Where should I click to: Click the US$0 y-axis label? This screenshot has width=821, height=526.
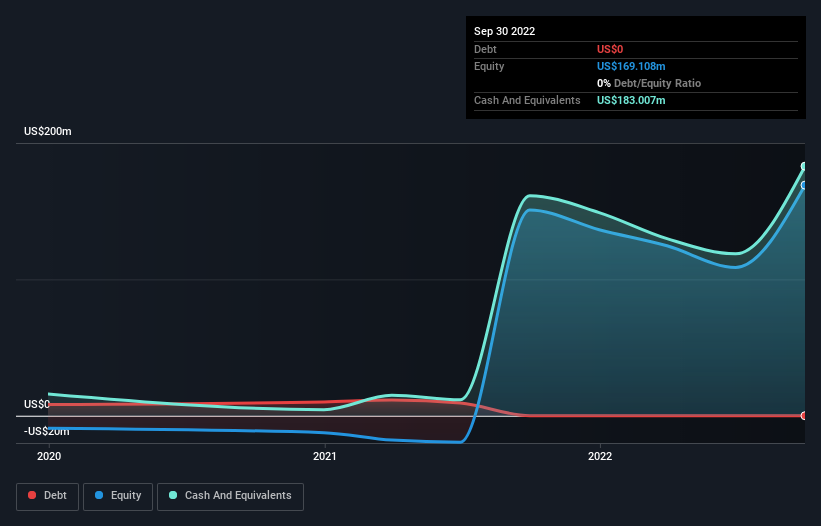37,405
